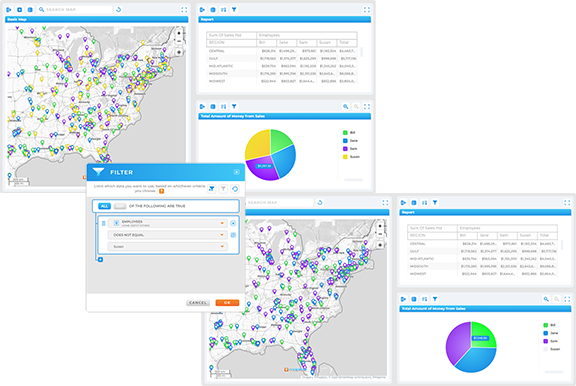Click the data table icon in upper map toolbar
This screenshot has height=386, width=576.
click(x=30, y=10)
